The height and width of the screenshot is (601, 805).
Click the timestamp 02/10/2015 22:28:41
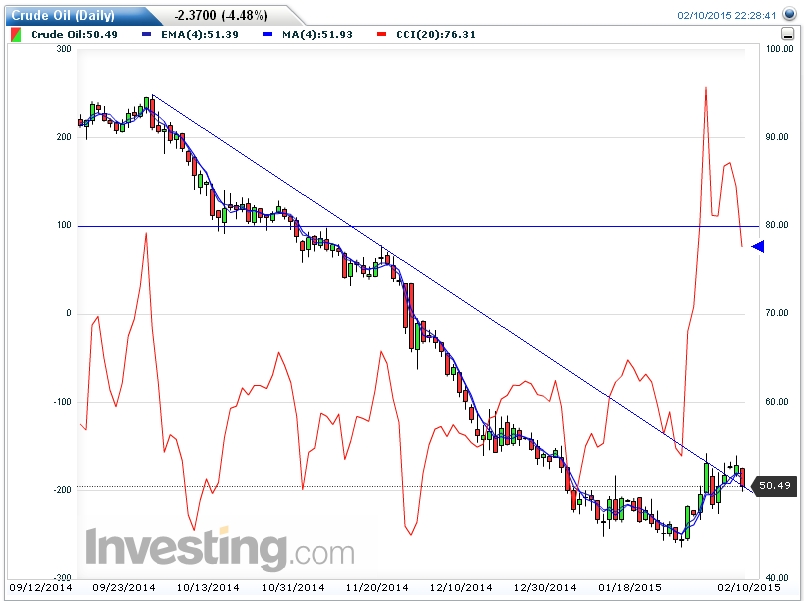tap(726, 15)
